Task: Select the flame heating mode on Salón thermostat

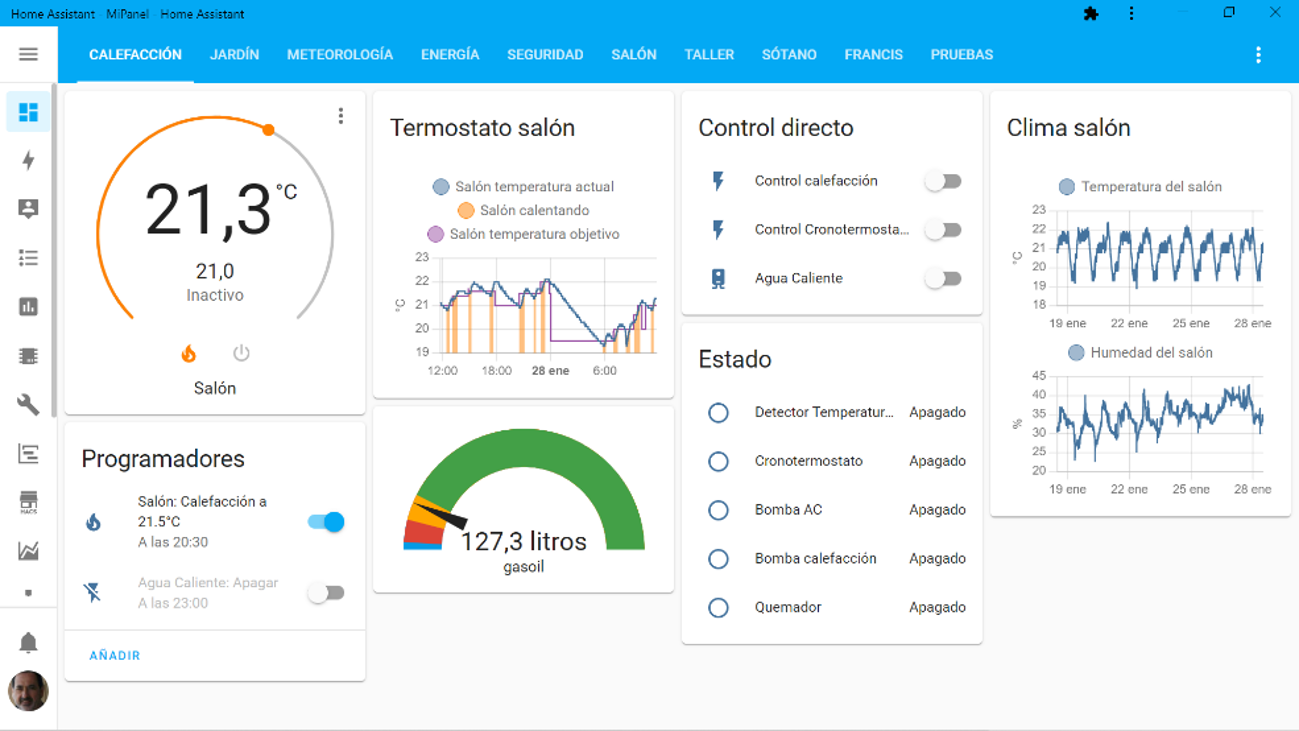Action: click(189, 353)
